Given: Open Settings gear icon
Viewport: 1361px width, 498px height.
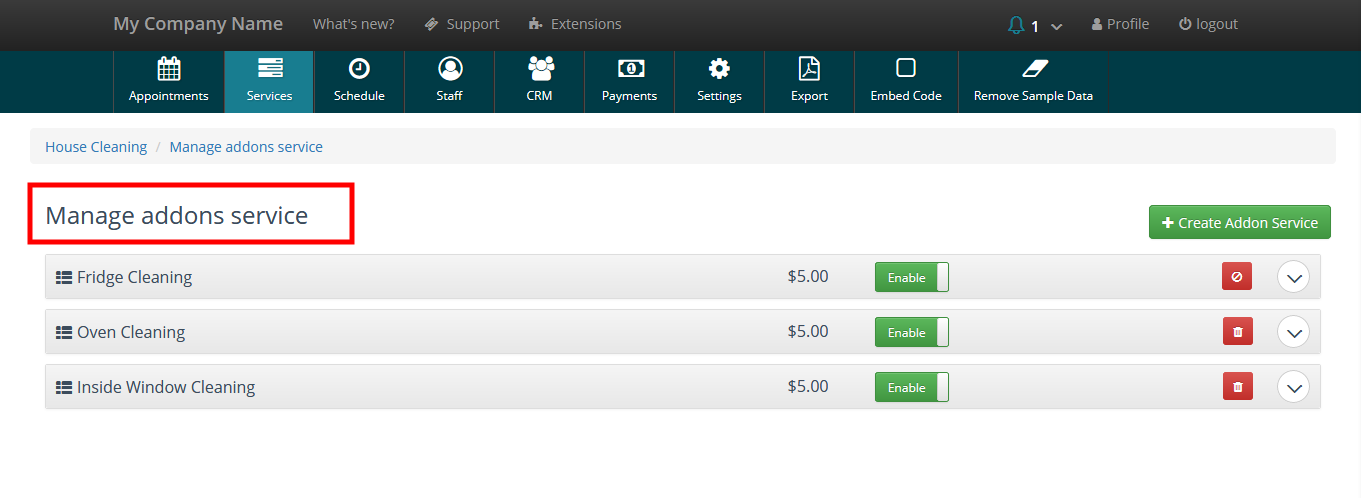Looking at the screenshot, I should [x=719, y=69].
